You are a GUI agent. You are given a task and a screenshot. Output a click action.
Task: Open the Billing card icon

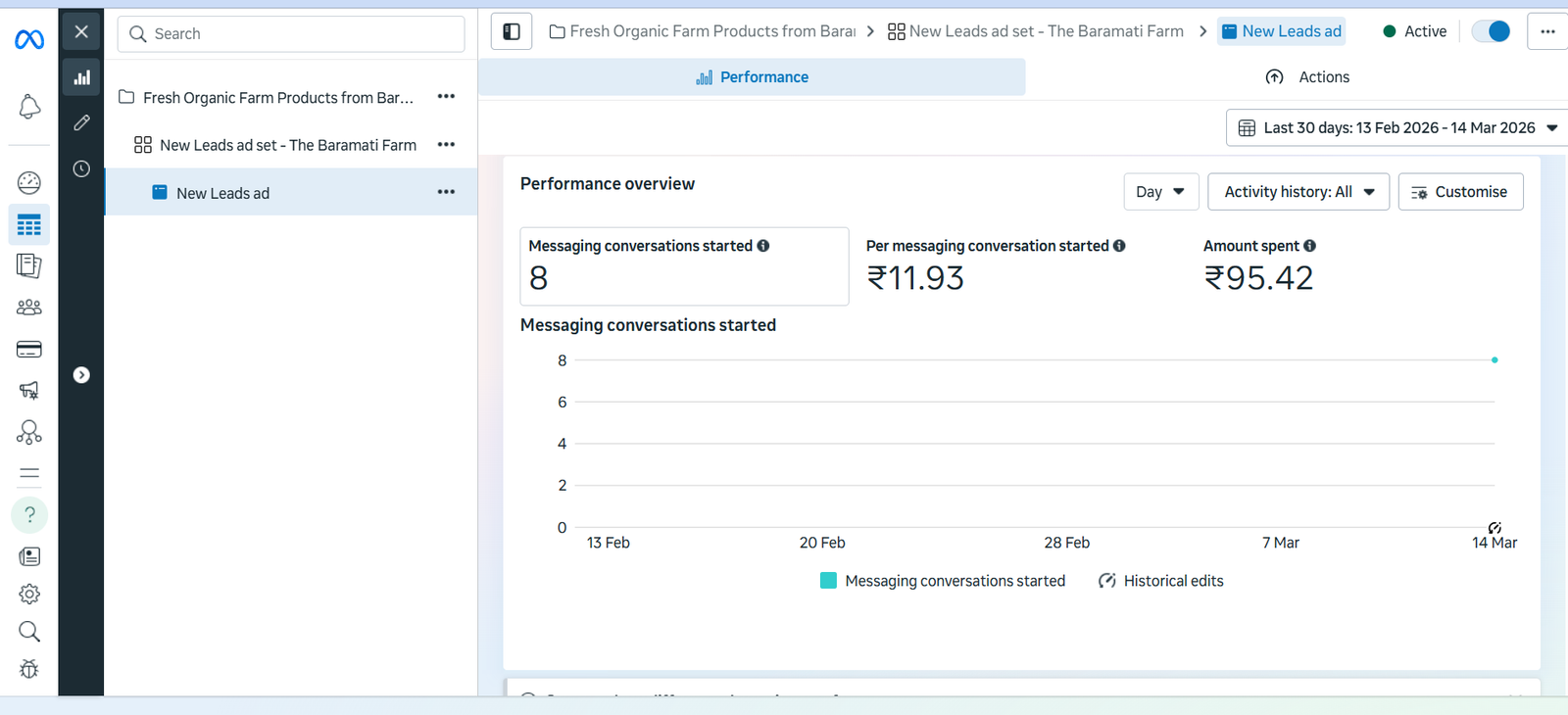[x=29, y=350]
